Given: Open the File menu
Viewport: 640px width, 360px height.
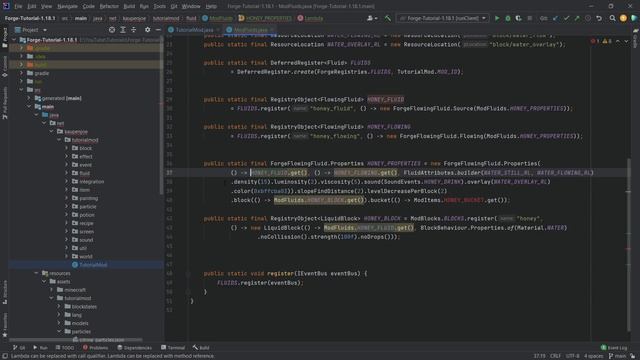Looking at the screenshot, I should 18,6.
